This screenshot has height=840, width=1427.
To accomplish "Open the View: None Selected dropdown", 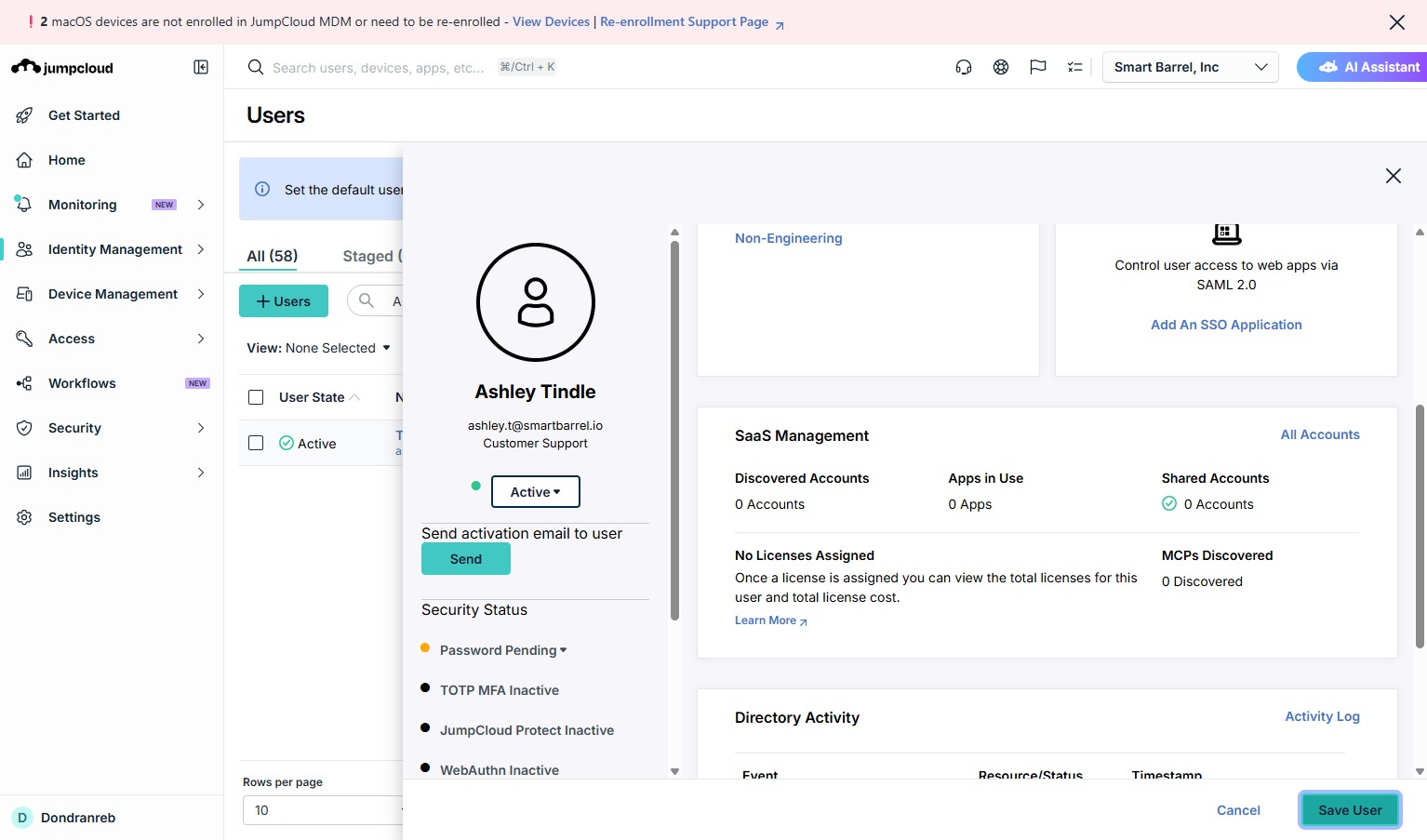I will pyautogui.click(x=318, y=348).
